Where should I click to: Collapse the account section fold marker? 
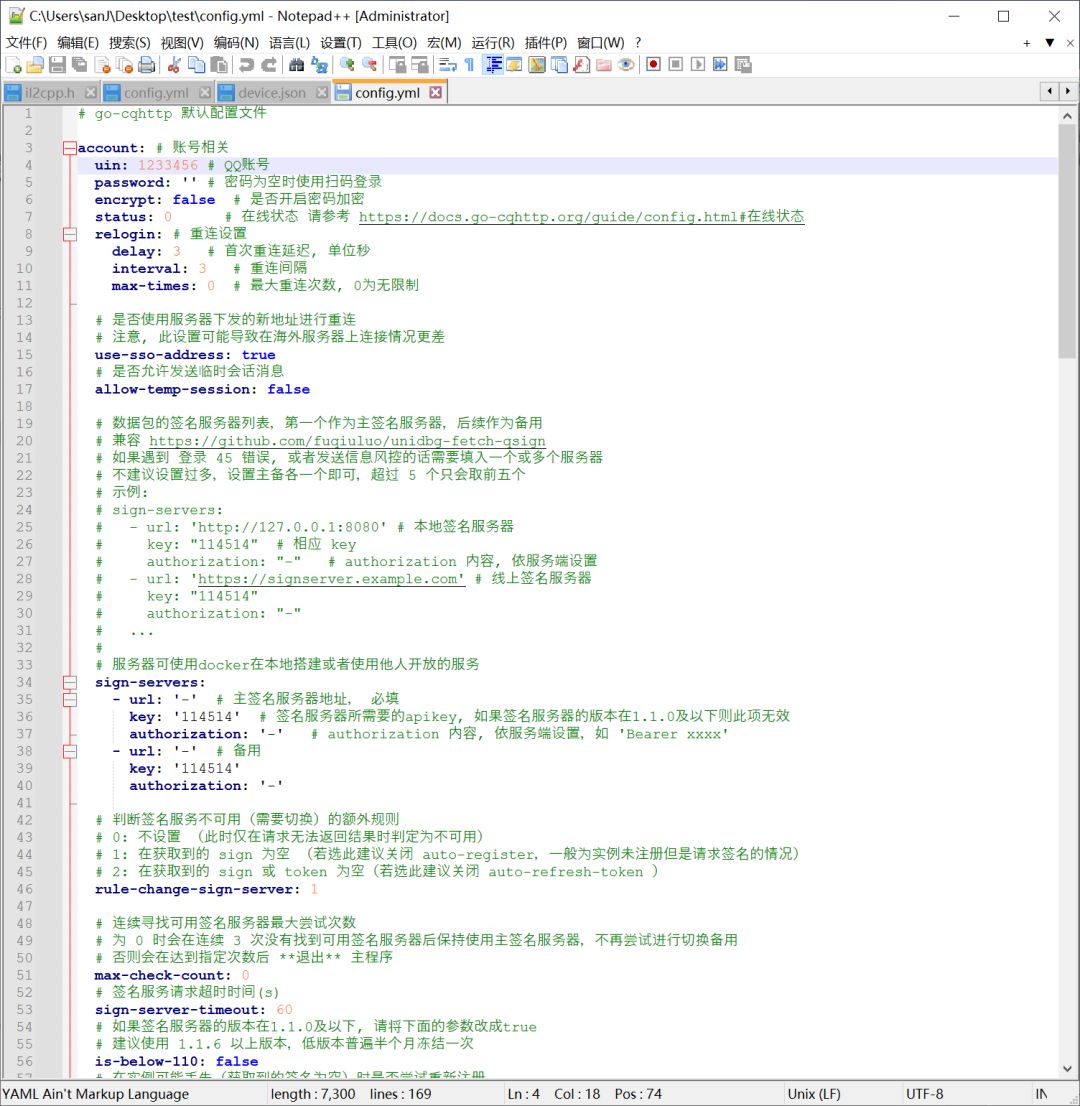point(69,148)
